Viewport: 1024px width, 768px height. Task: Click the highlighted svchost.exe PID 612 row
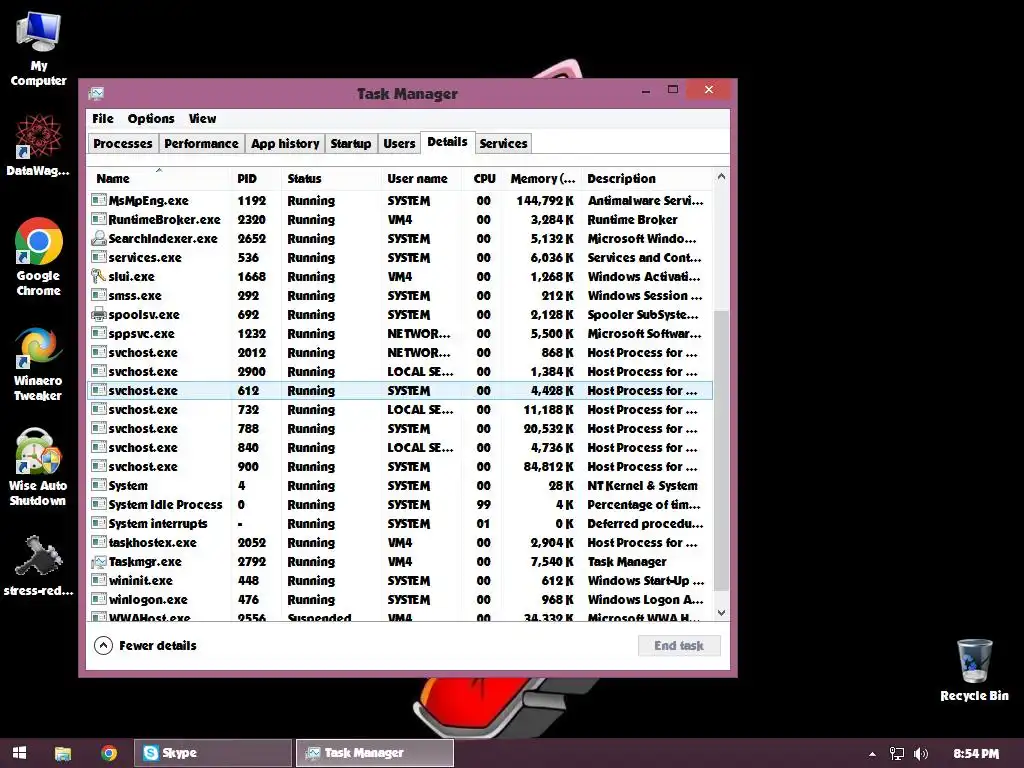(x=400, y=391)
